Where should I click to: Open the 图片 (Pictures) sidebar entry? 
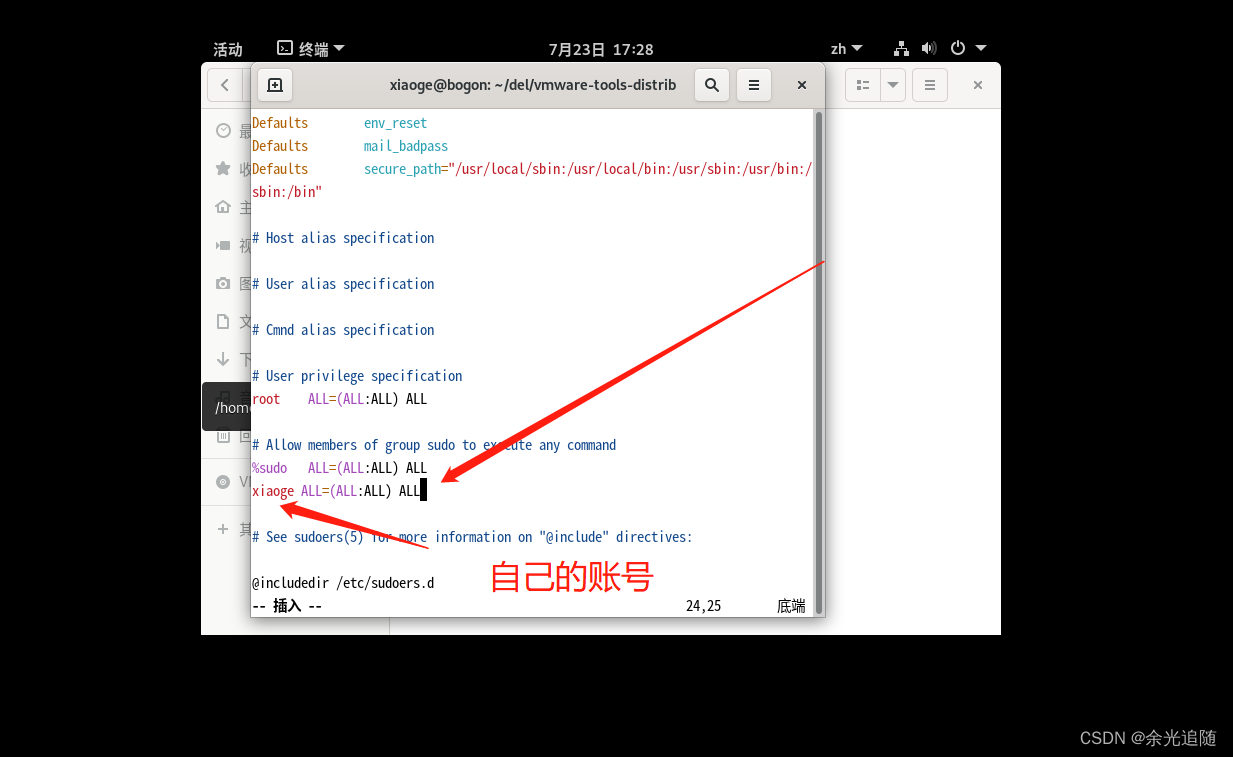pos(224,283)
